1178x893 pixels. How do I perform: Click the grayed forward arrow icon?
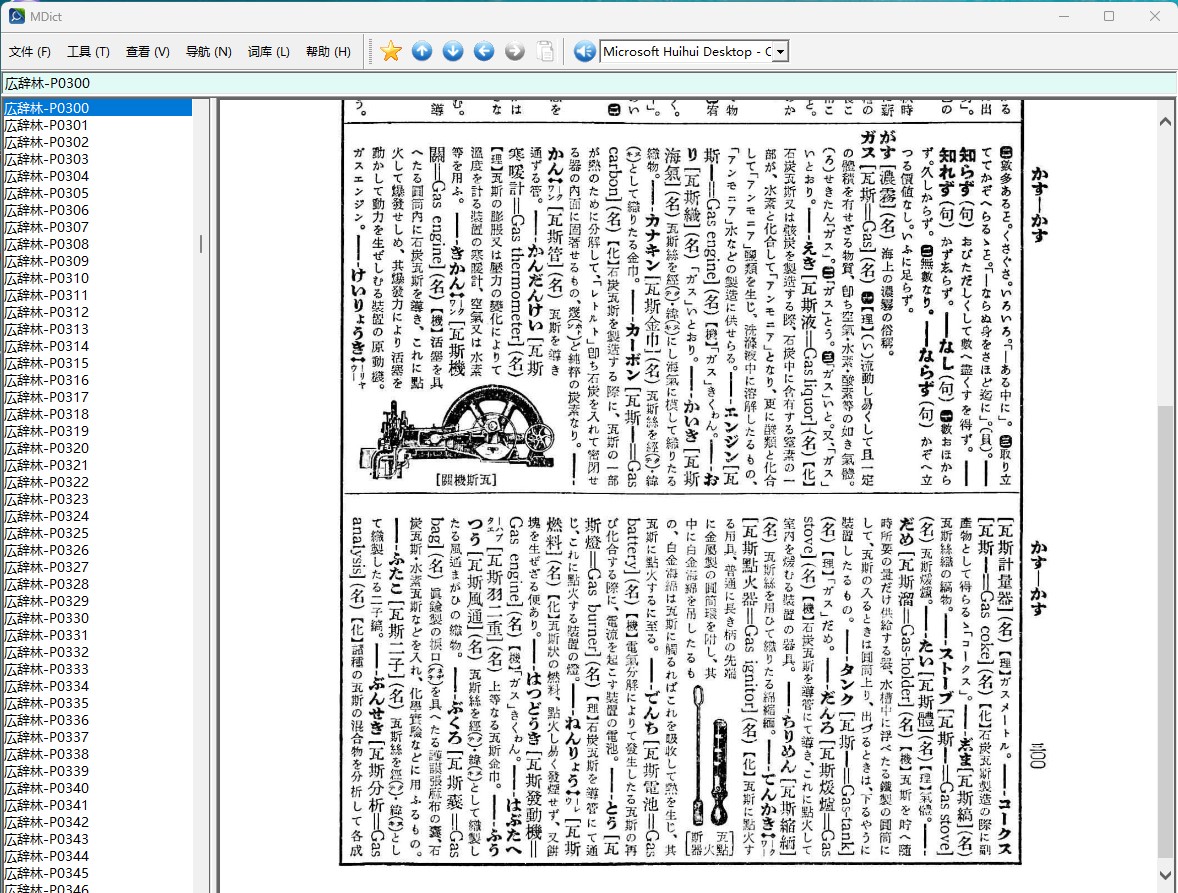coord(515,51)
